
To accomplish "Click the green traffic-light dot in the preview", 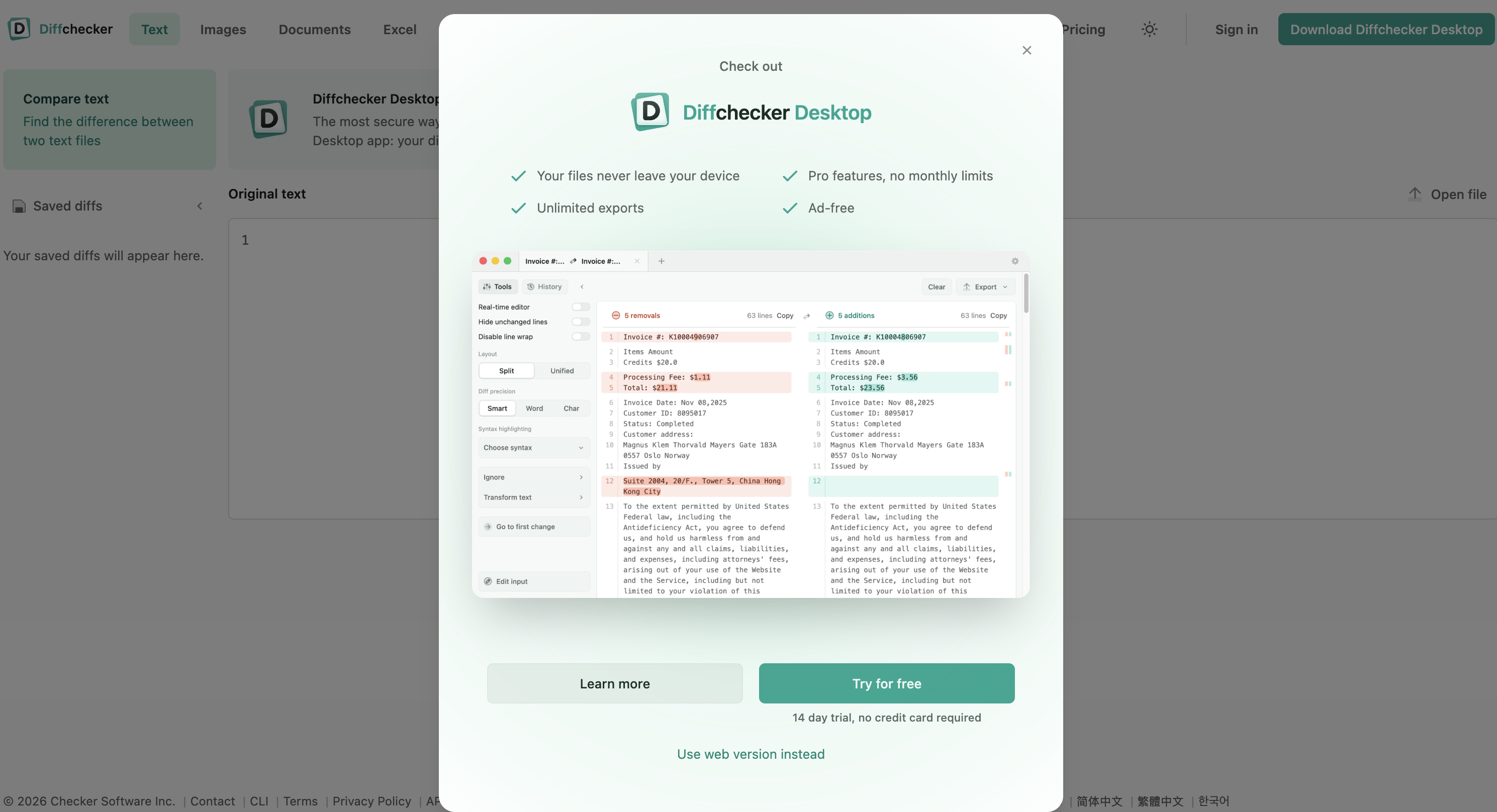I will pos(507,261).
